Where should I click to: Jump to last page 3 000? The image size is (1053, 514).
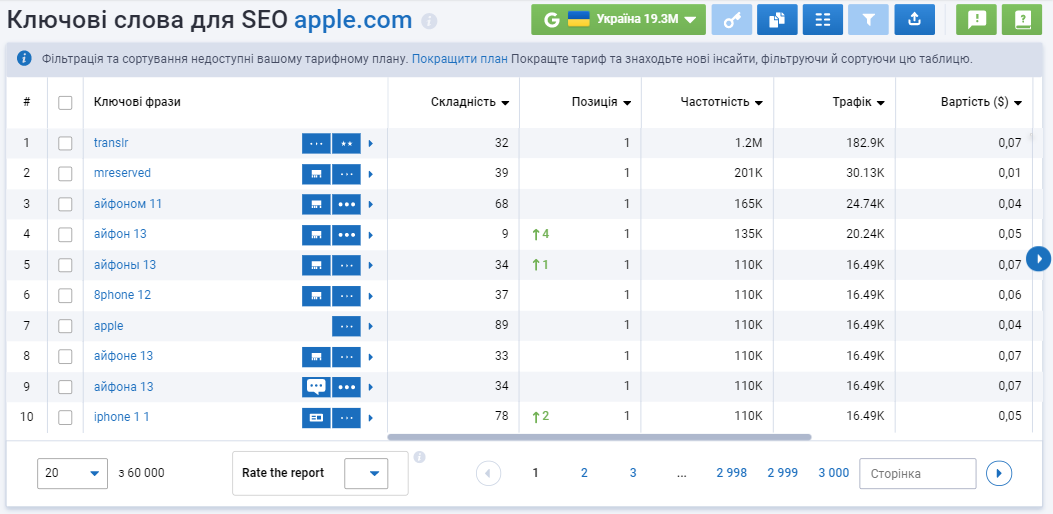833,473
